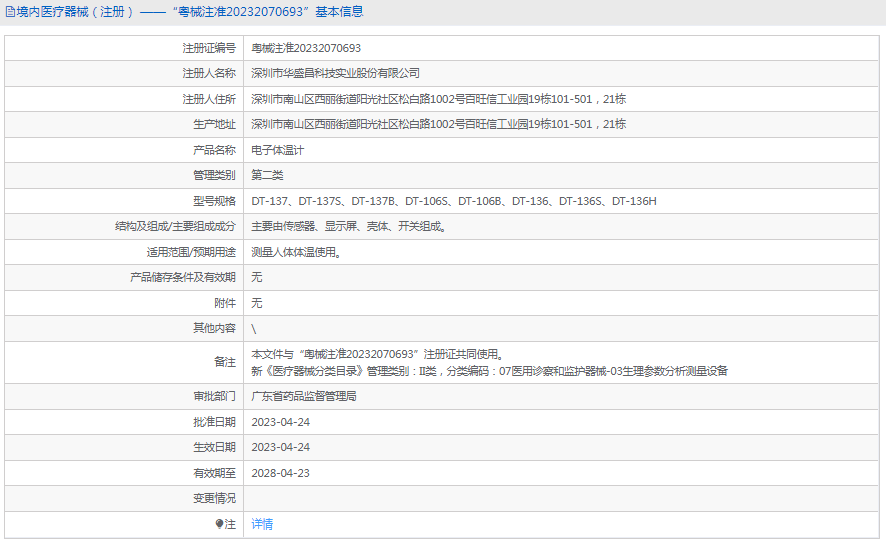Click the 产品名称 label

214,150
